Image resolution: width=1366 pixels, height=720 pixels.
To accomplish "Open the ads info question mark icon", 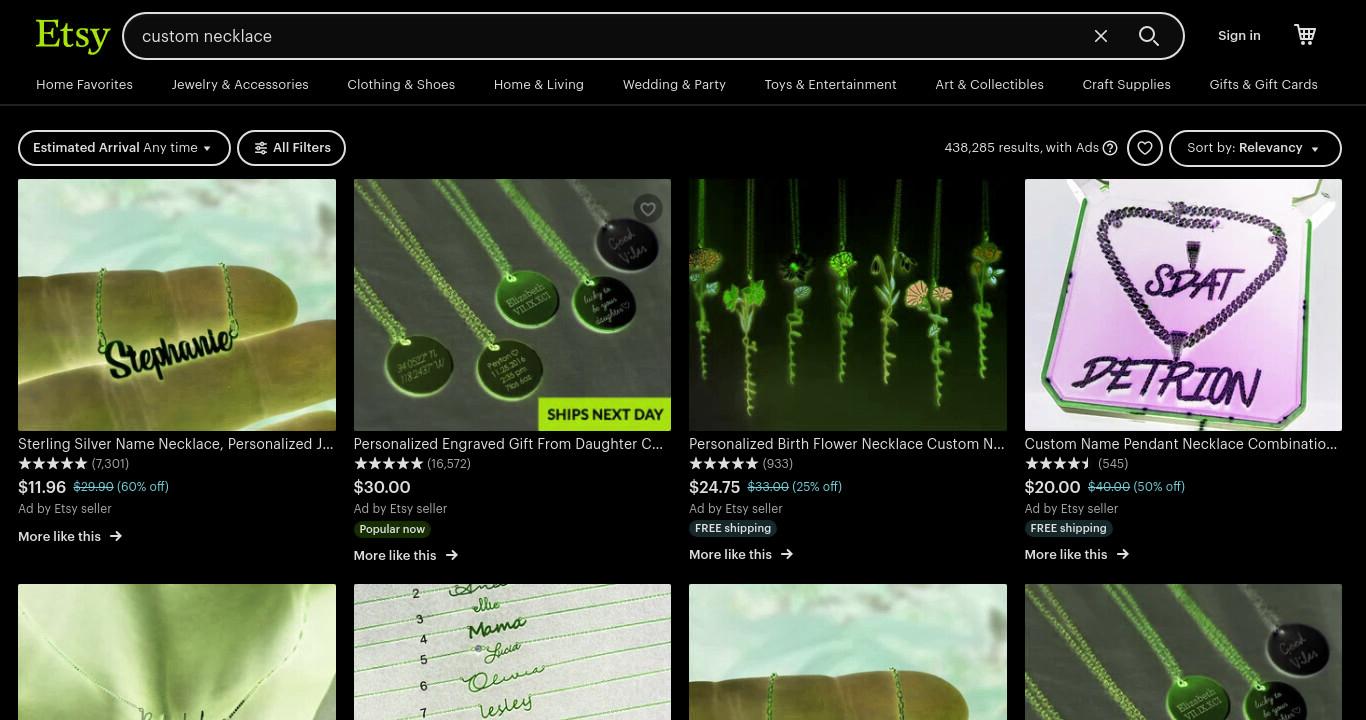I will point(1110,148).
